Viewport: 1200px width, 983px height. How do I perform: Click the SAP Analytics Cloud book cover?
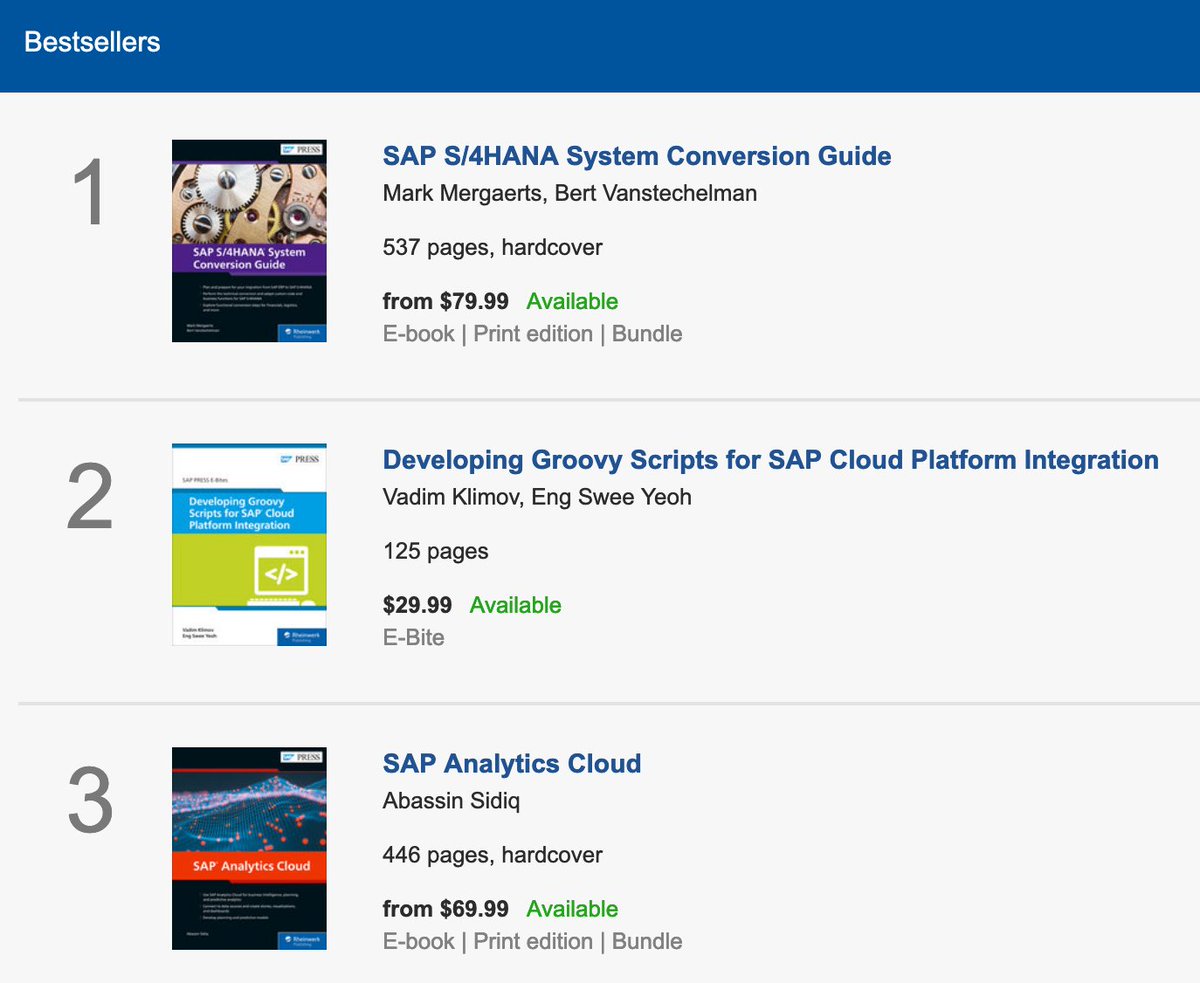[249, 849]
